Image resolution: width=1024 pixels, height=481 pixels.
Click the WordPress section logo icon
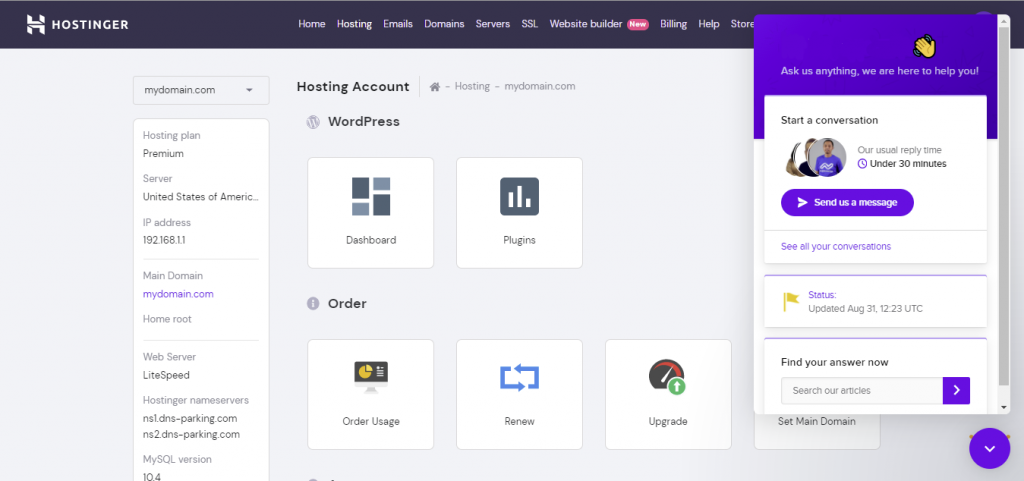(313, 121)
